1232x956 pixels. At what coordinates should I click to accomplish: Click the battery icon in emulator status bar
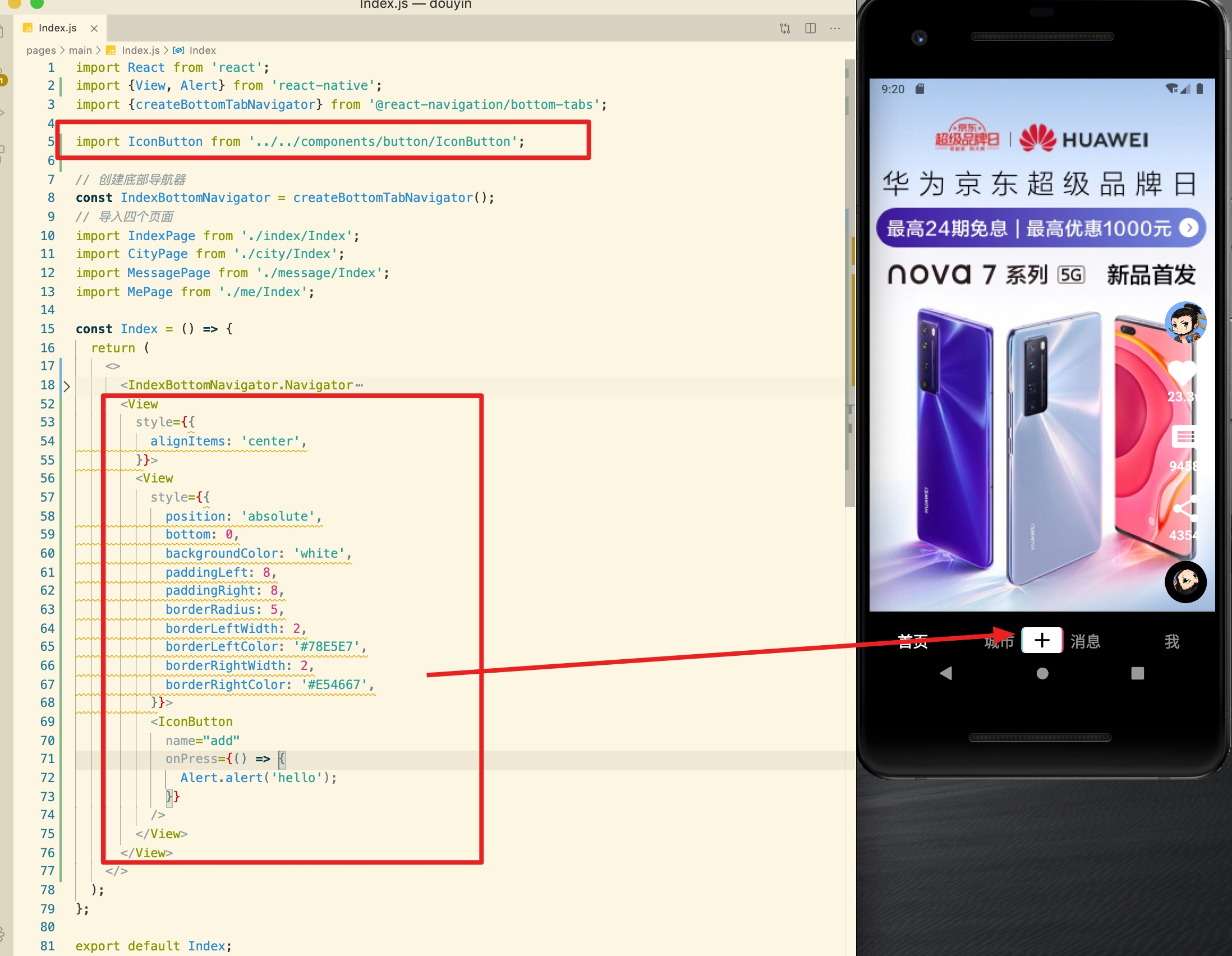click(1200, 89)
